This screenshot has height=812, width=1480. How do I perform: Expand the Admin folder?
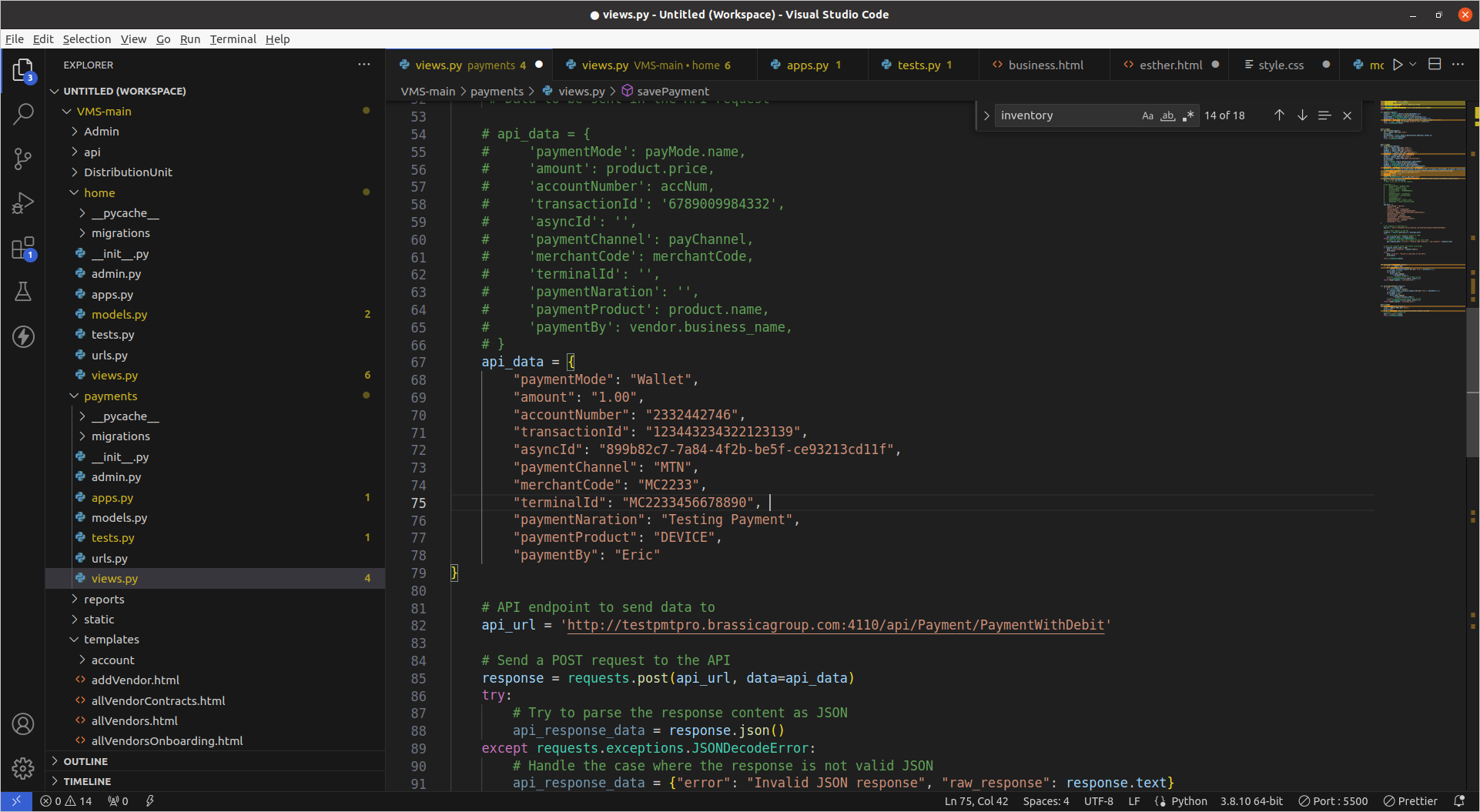[x=216, y=132]
